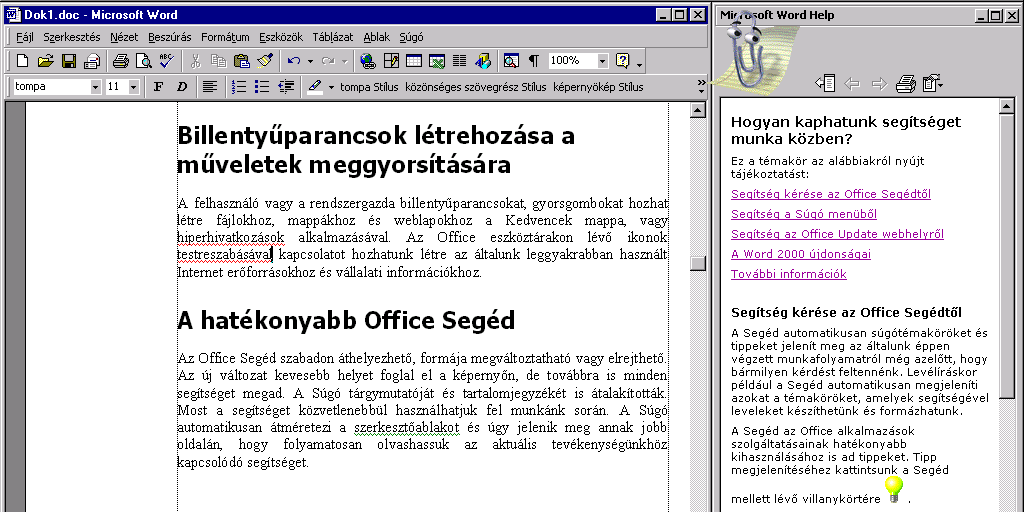The image size is (1024, 512).
Task: Open style box dropdown showing tompa
Action: point(95,87)
